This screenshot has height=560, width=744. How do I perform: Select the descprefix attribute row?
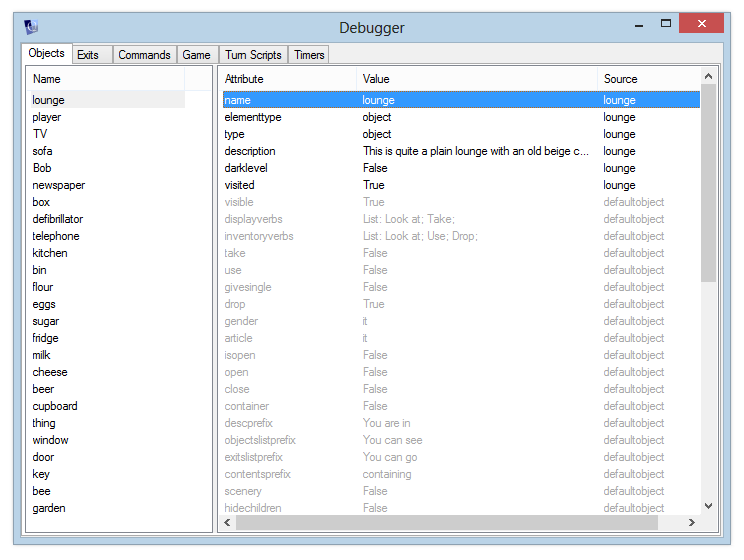461,424
